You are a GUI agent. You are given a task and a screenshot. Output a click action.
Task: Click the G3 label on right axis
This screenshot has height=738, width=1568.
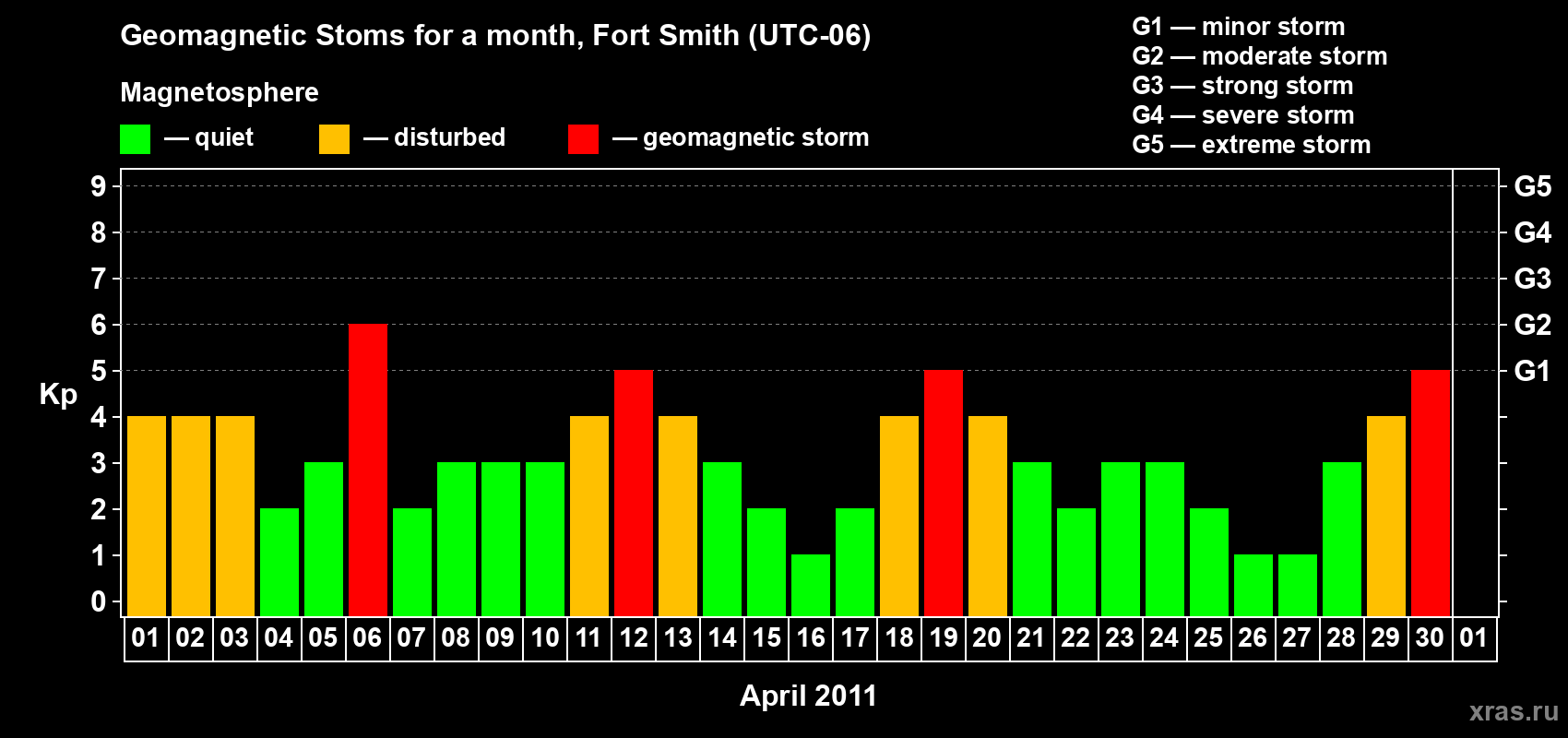point(1533,279)
